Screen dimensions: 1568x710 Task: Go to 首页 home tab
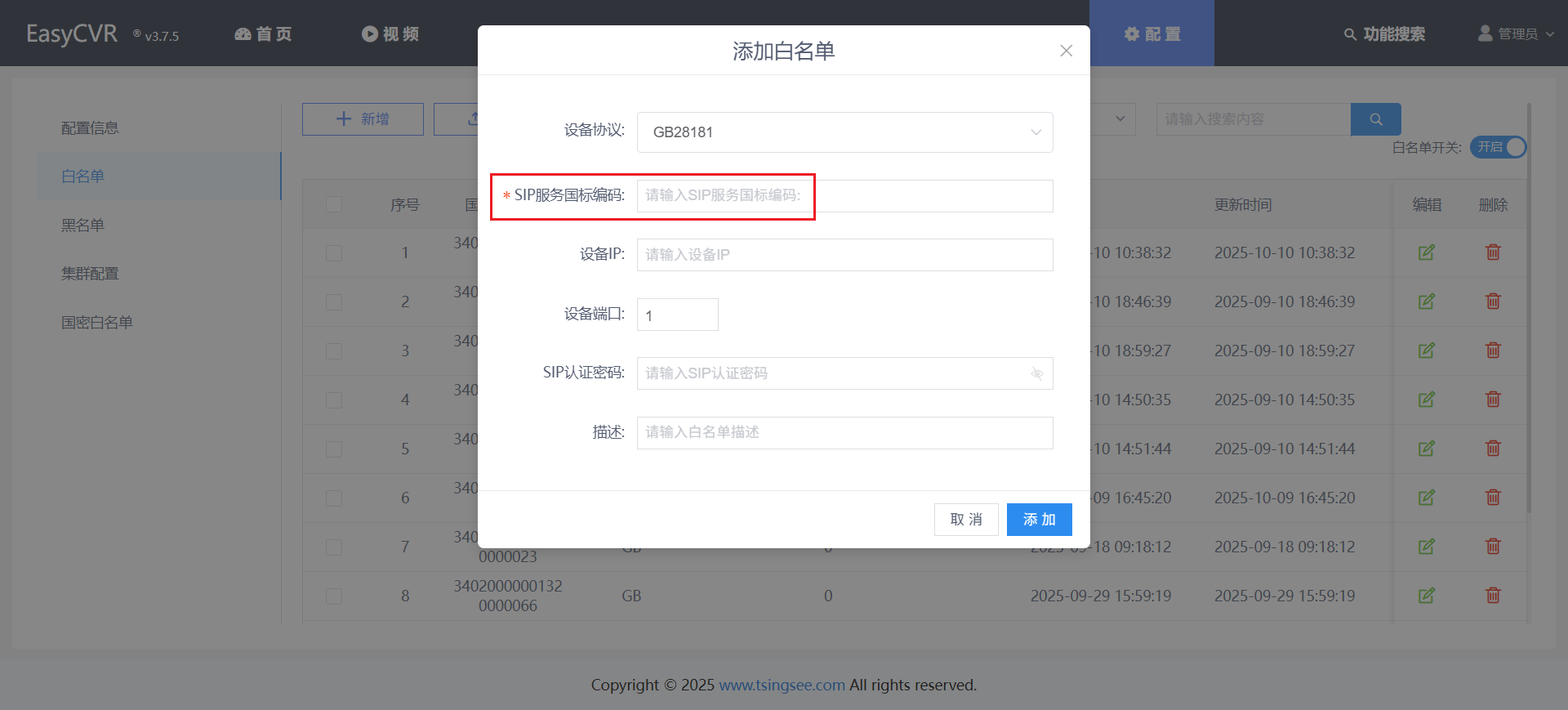point(263,34)
